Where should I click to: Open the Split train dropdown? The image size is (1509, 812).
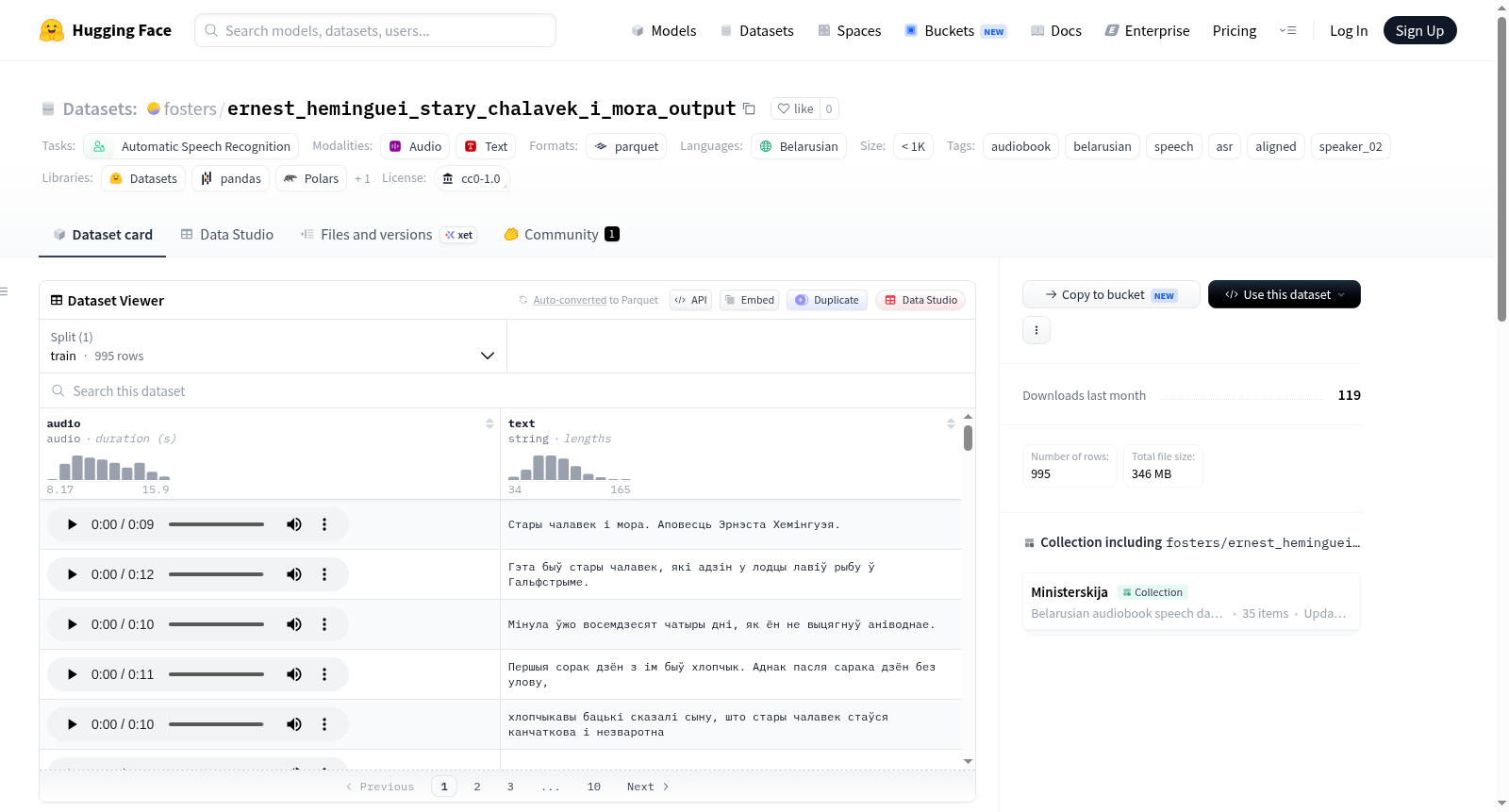click(273, 346)
